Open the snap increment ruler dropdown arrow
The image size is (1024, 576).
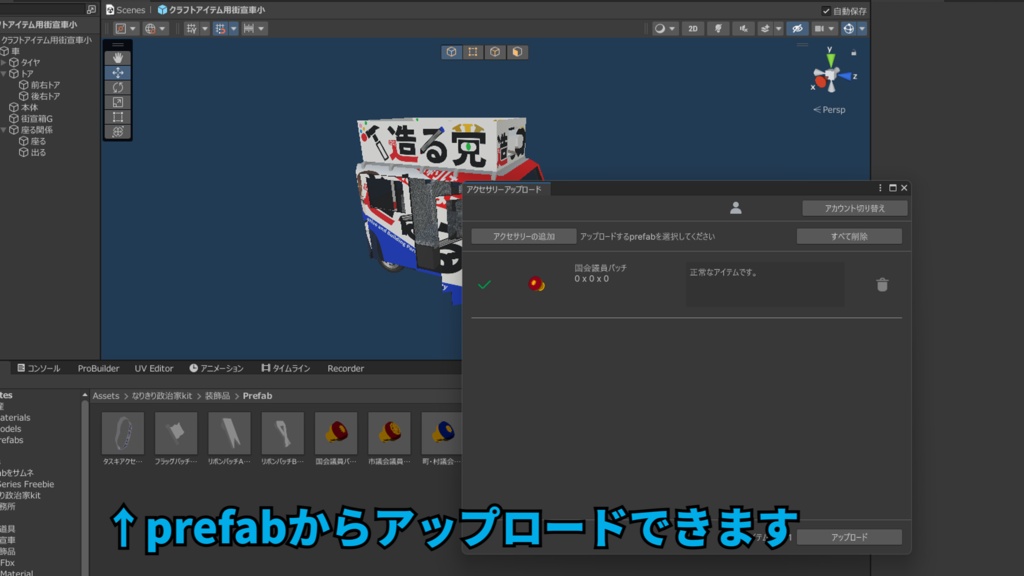click(x=261, y=29)
